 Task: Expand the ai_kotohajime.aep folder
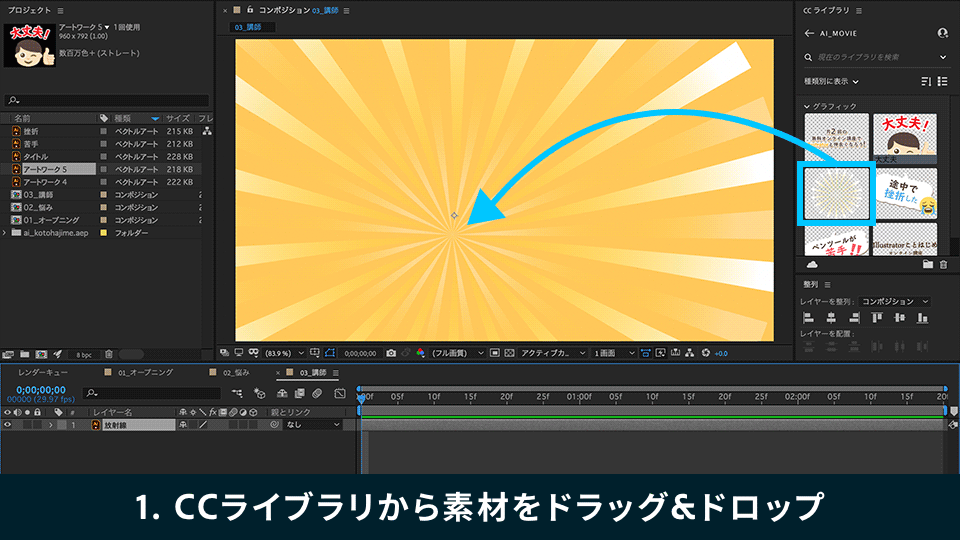coord(5,233)
